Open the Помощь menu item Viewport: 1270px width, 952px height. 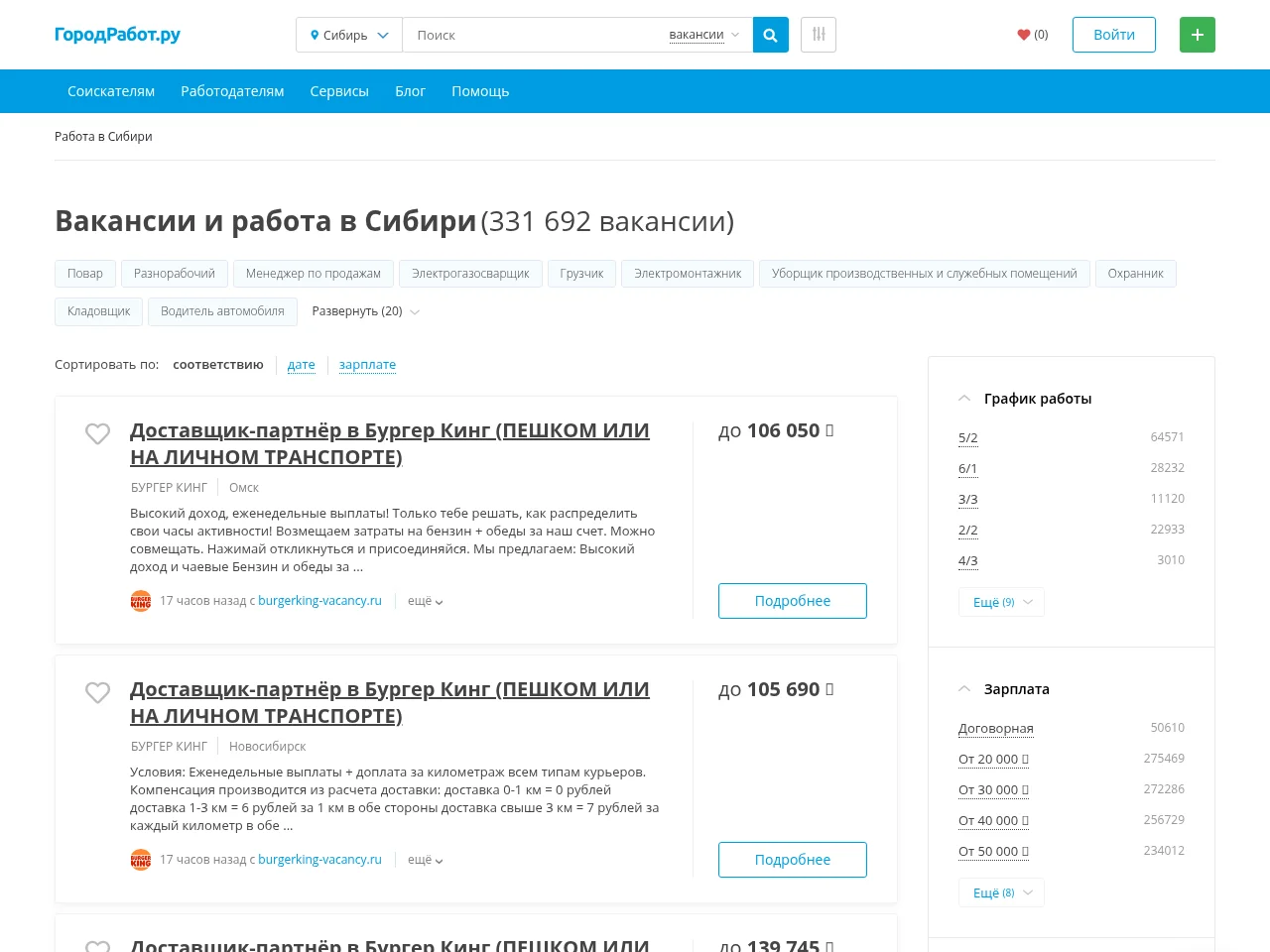pyautogui.click(x=480, y=91)
